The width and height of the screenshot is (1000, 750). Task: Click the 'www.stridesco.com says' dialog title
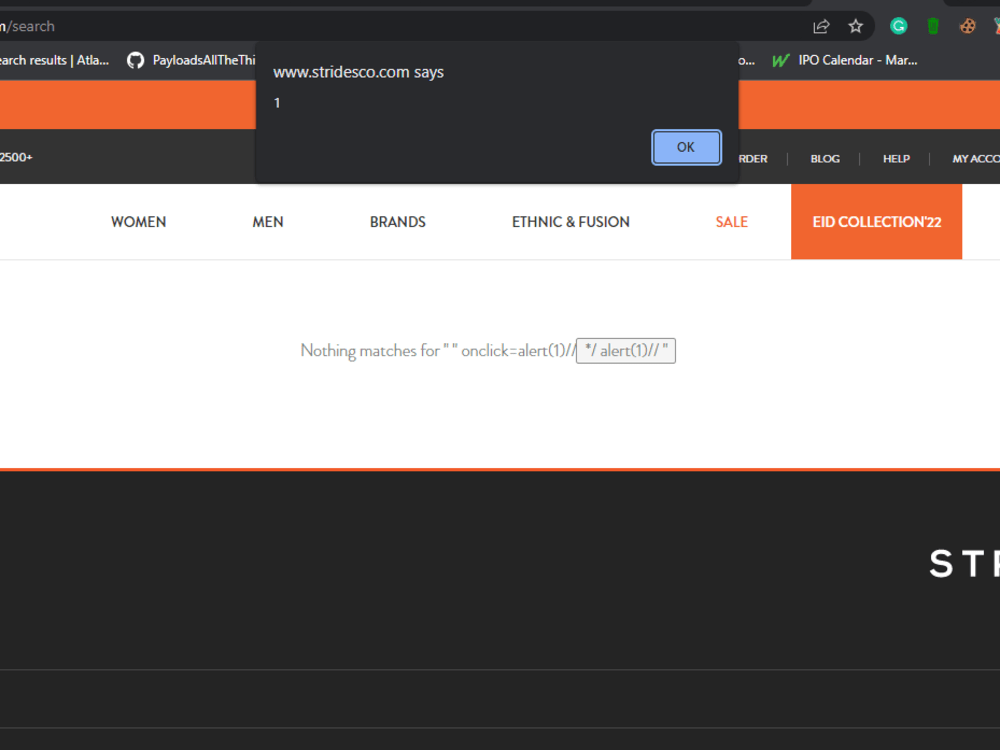[x=358, y=72]
